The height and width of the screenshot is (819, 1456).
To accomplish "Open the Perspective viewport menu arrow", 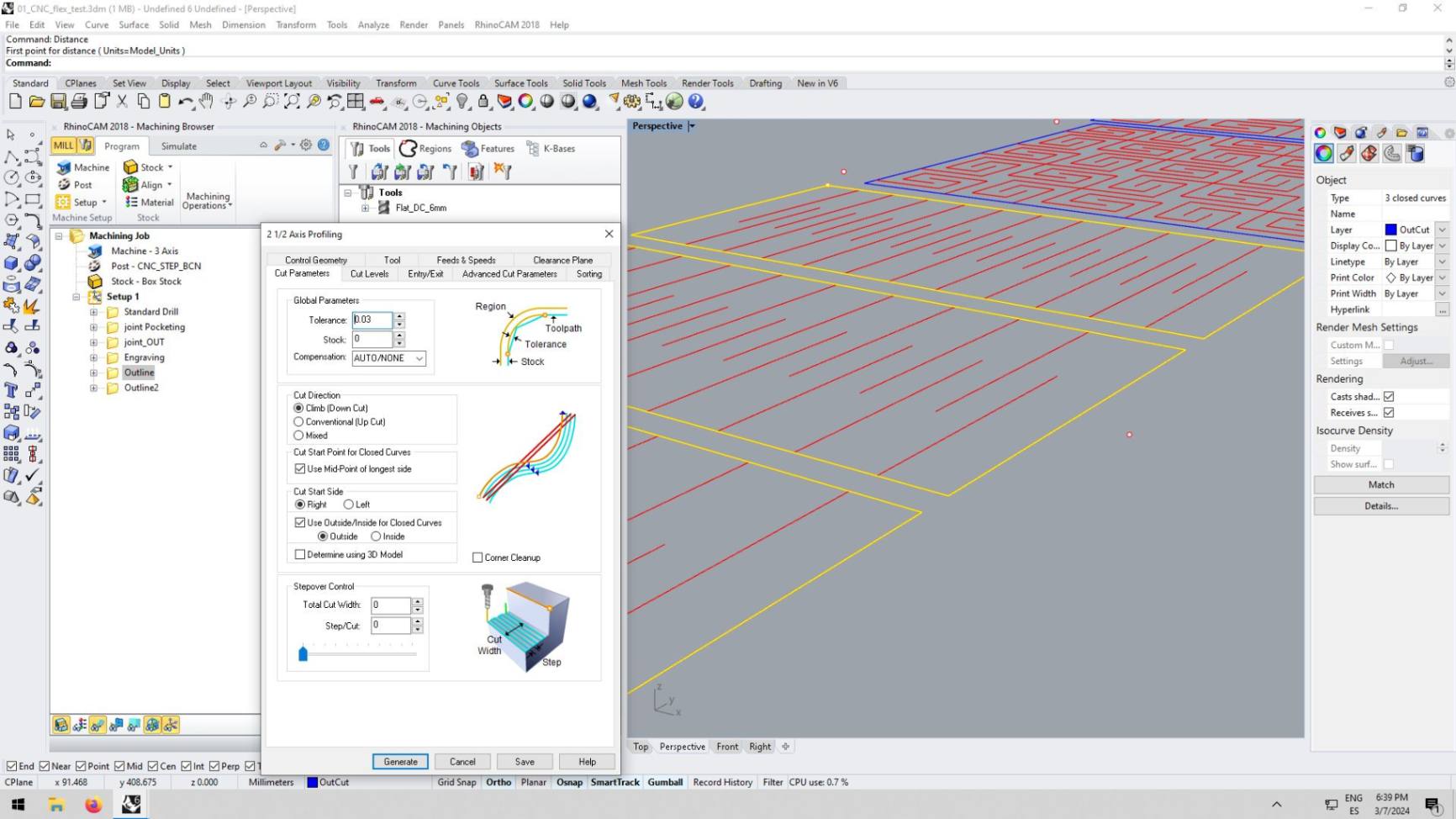I will pos(692,126).
